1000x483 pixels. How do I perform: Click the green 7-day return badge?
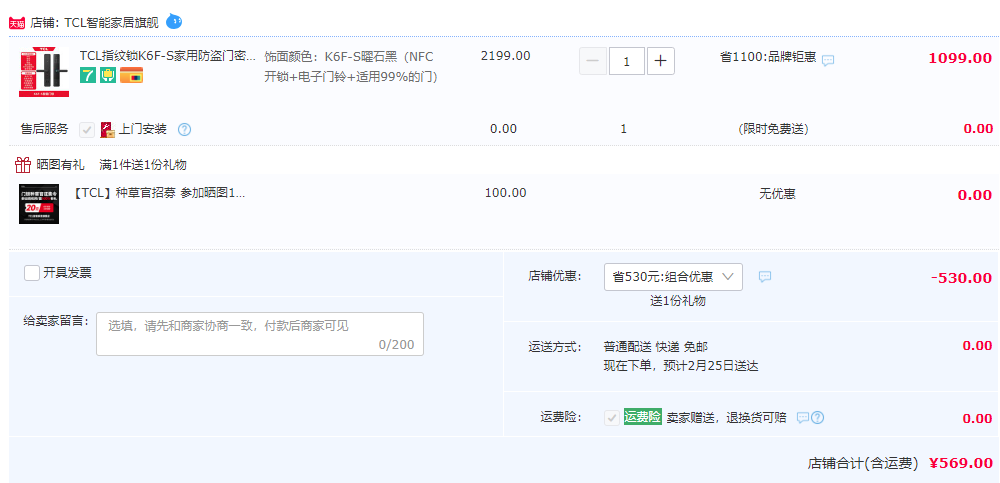click(87, 75)
